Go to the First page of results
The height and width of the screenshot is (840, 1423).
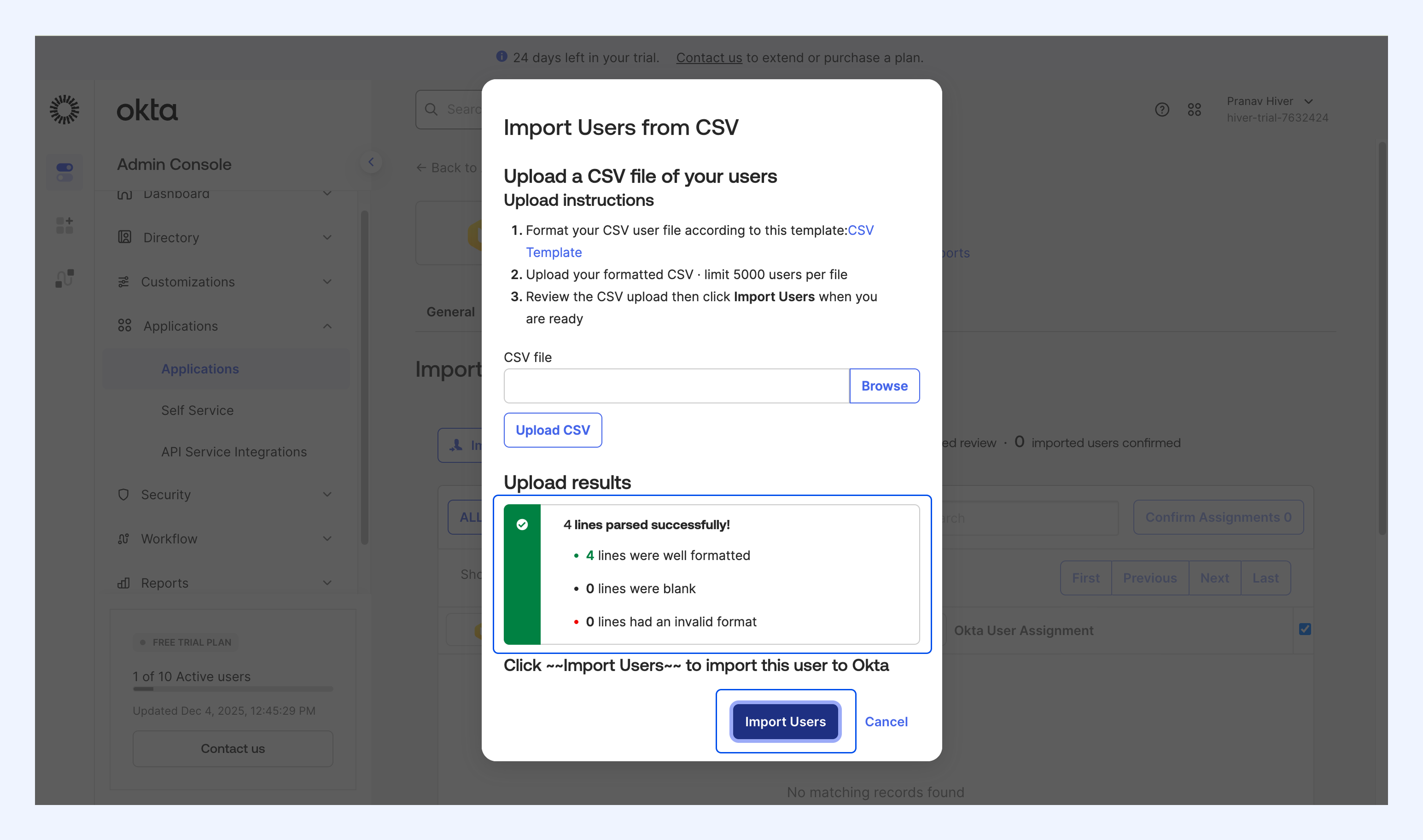click(x=1085, y=578)
